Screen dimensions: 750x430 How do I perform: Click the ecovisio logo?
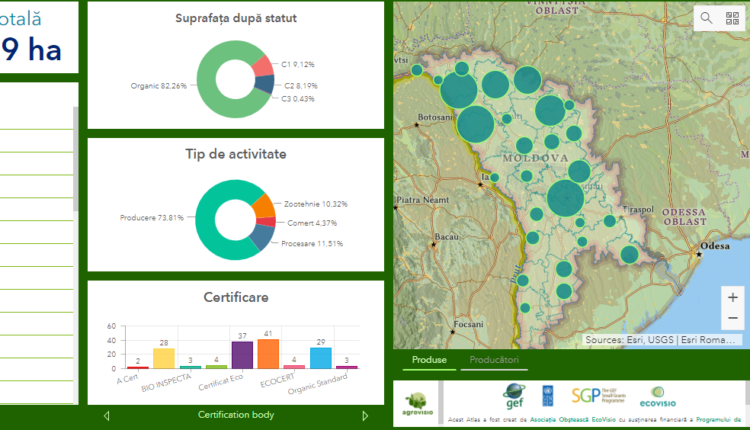pyautogui.click(x=658, y=397)
